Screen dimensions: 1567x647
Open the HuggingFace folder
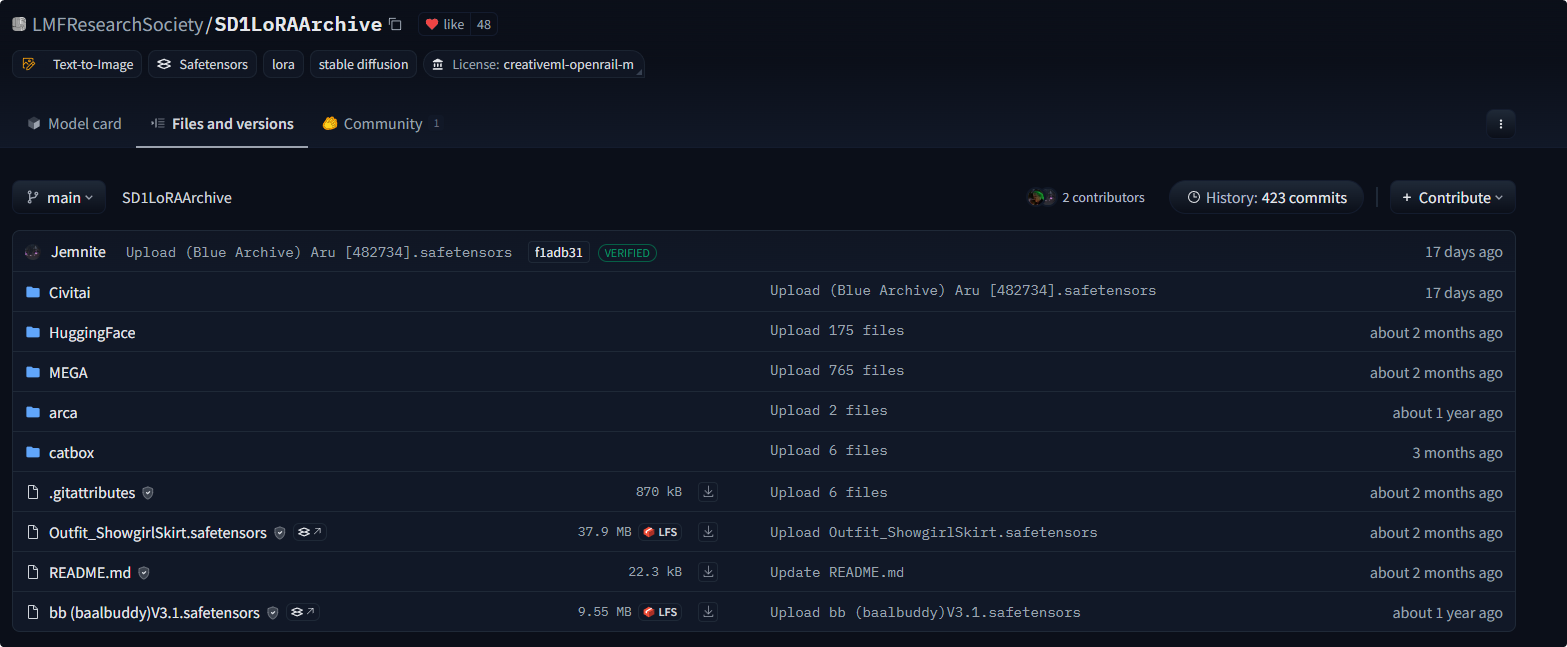click(x=92, y=332)
